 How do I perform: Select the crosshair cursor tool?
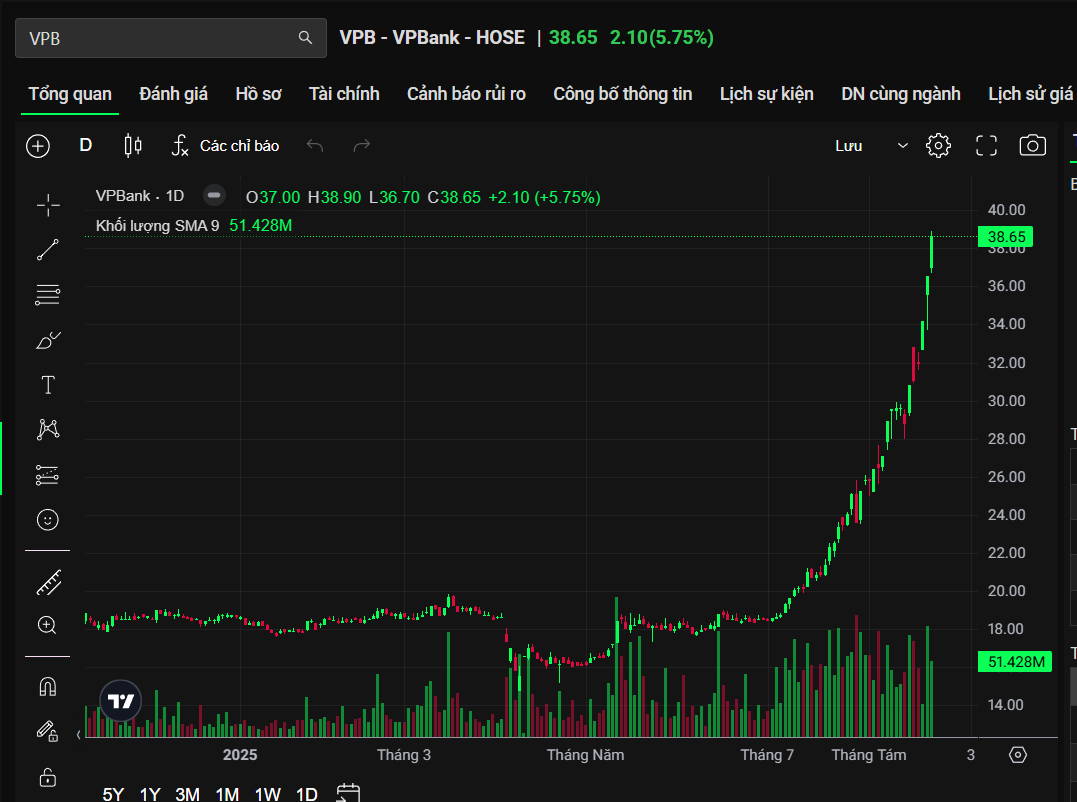coord(48,205)
